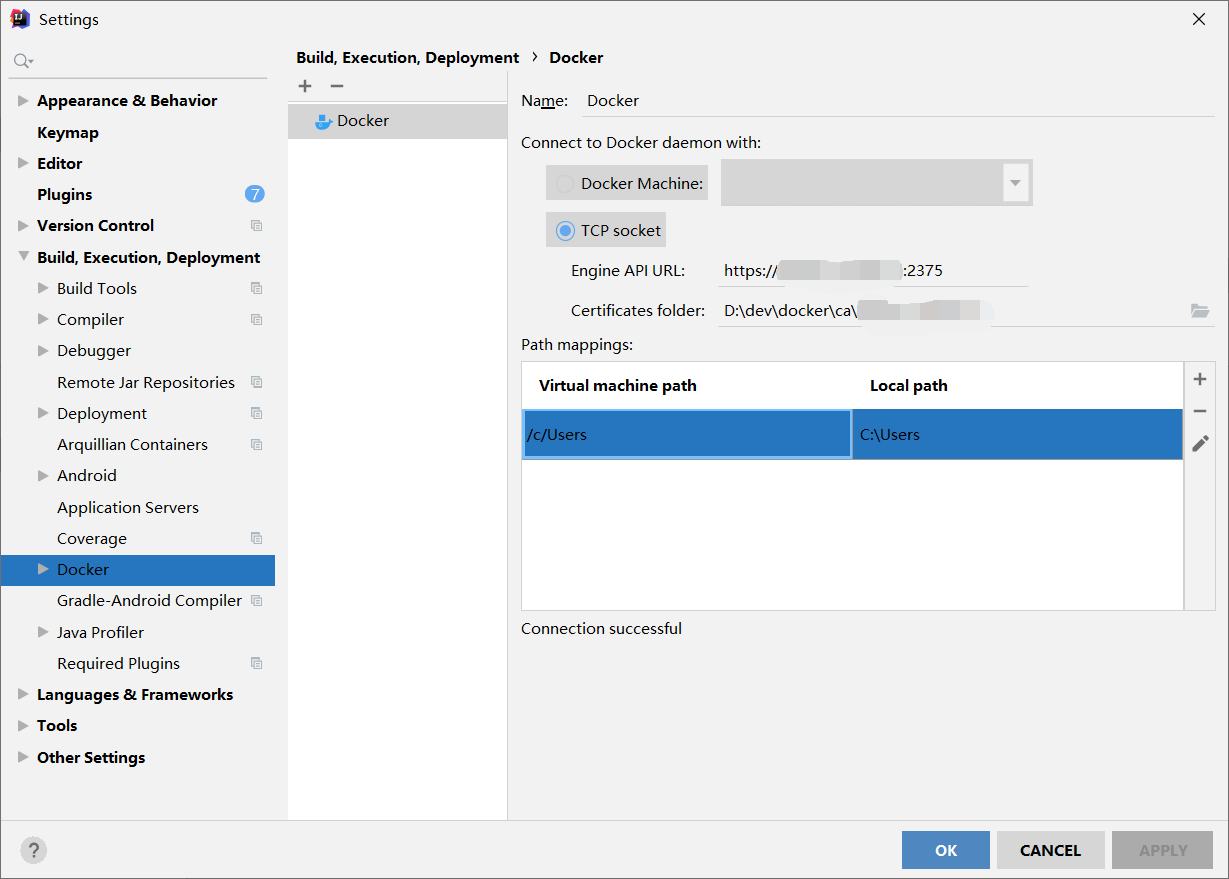Collapse Build, Execution, Deployment tree node
Screen dimensions: 1229x879
pos(23,257)
